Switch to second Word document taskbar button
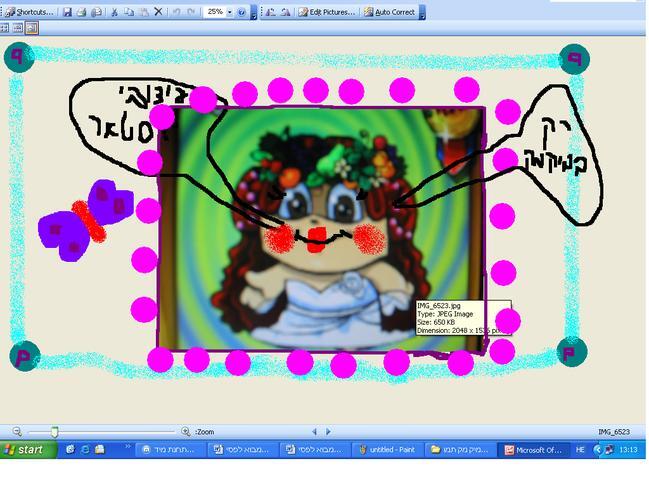This screenshot has height=487, width=649. [315, 450]
